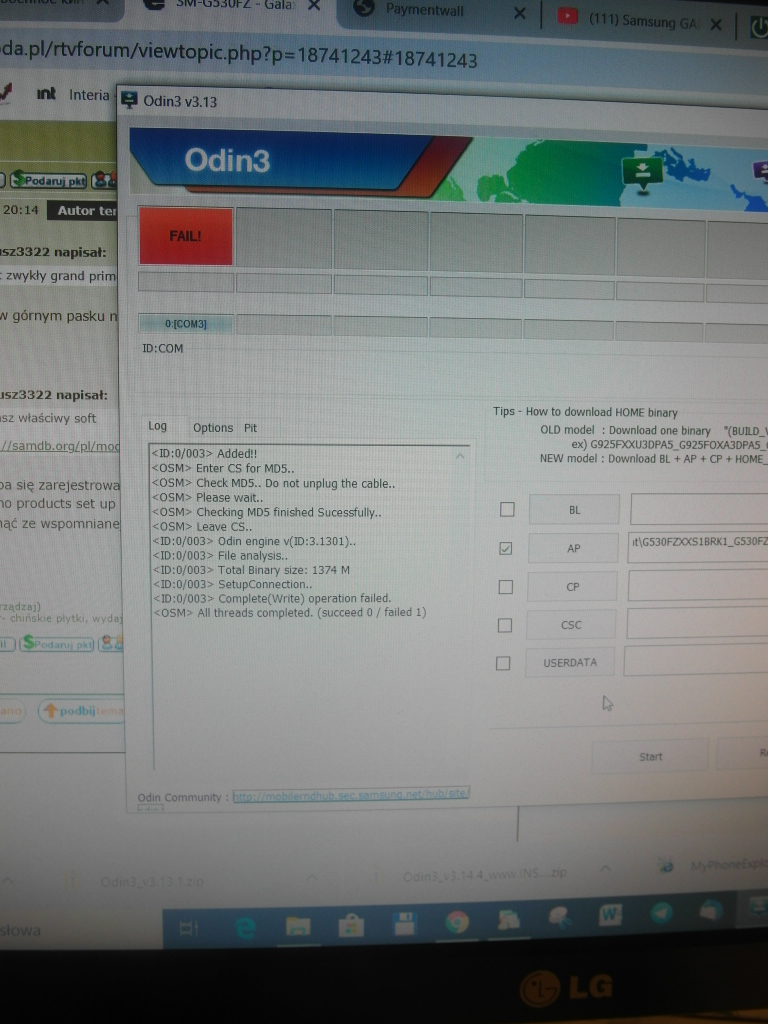Click the upper Podaruj pkt forum button
The height and width of the screenshot is (1024, 768).
tap(48, 180)
